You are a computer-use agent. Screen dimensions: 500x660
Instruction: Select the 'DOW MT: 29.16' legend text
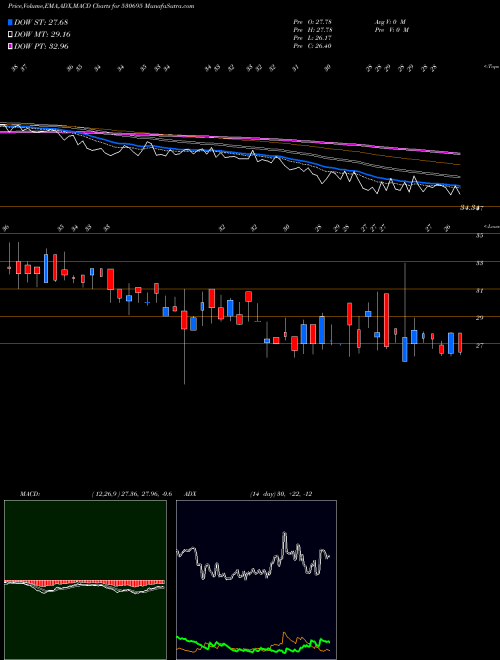42,35
